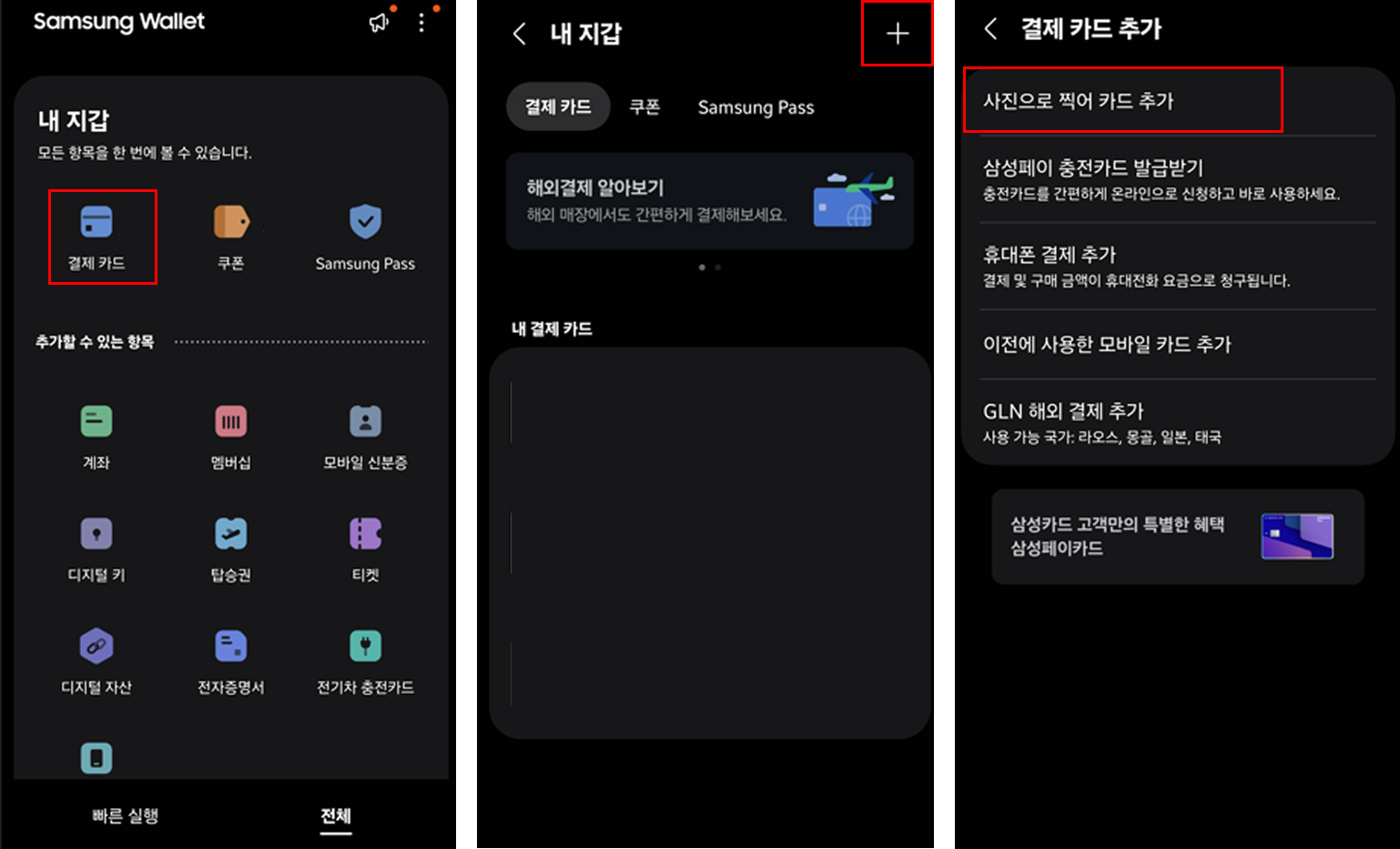Open the 쿠폰 coupon icon in Samsung Wallet

pos(230,221)
